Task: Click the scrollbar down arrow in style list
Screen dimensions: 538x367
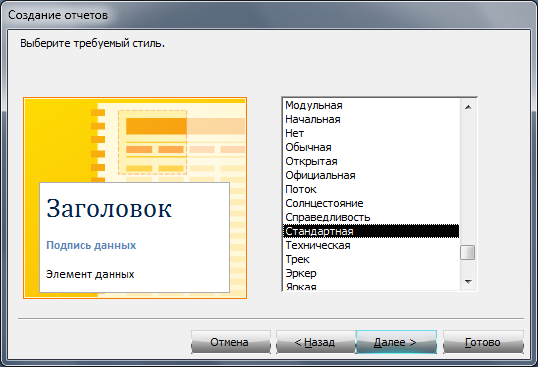Action: coord(468,282)
